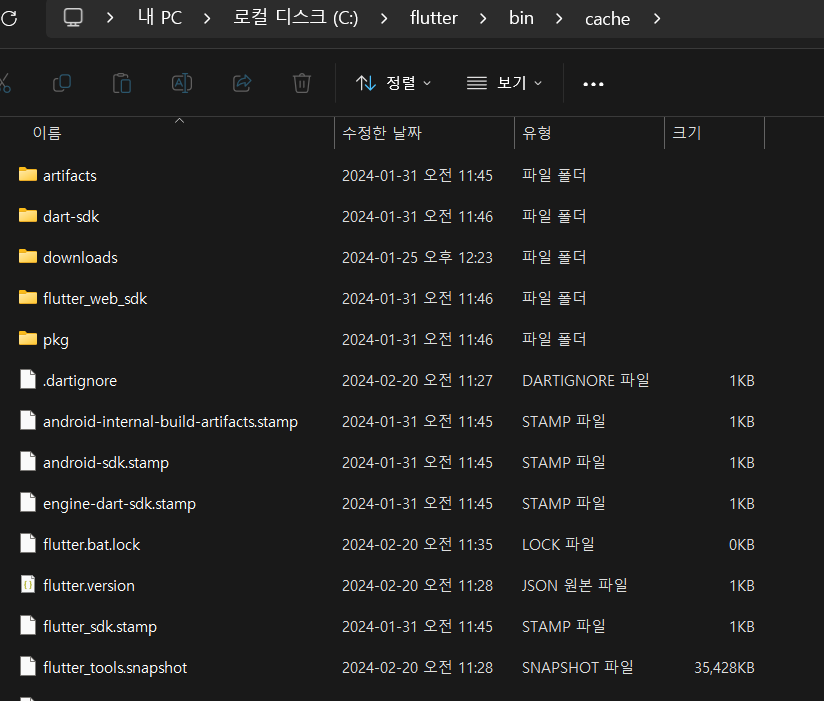Click the android-sdk.stamp file icon

click(x=28, y=461)
